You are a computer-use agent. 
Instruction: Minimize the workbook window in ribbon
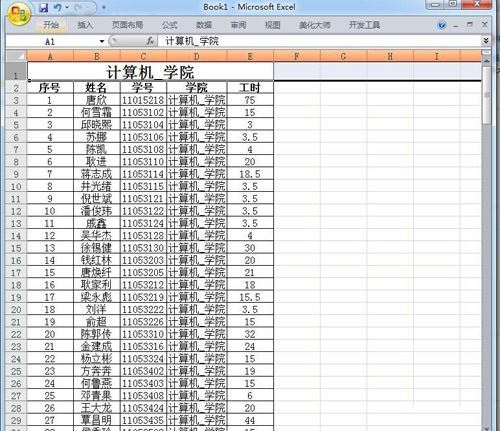click(x=456, y=25)
